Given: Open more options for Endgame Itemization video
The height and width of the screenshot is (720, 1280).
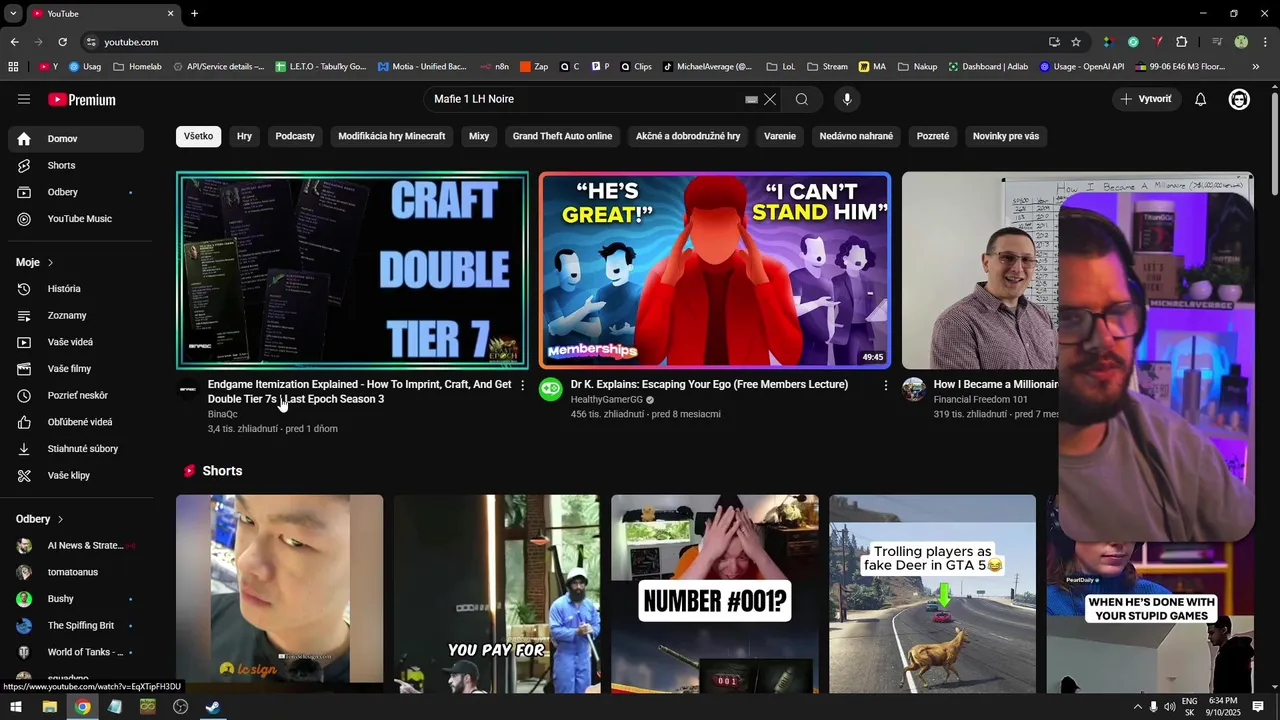Looking at the screenshot, I should click(x=522, y=385).
